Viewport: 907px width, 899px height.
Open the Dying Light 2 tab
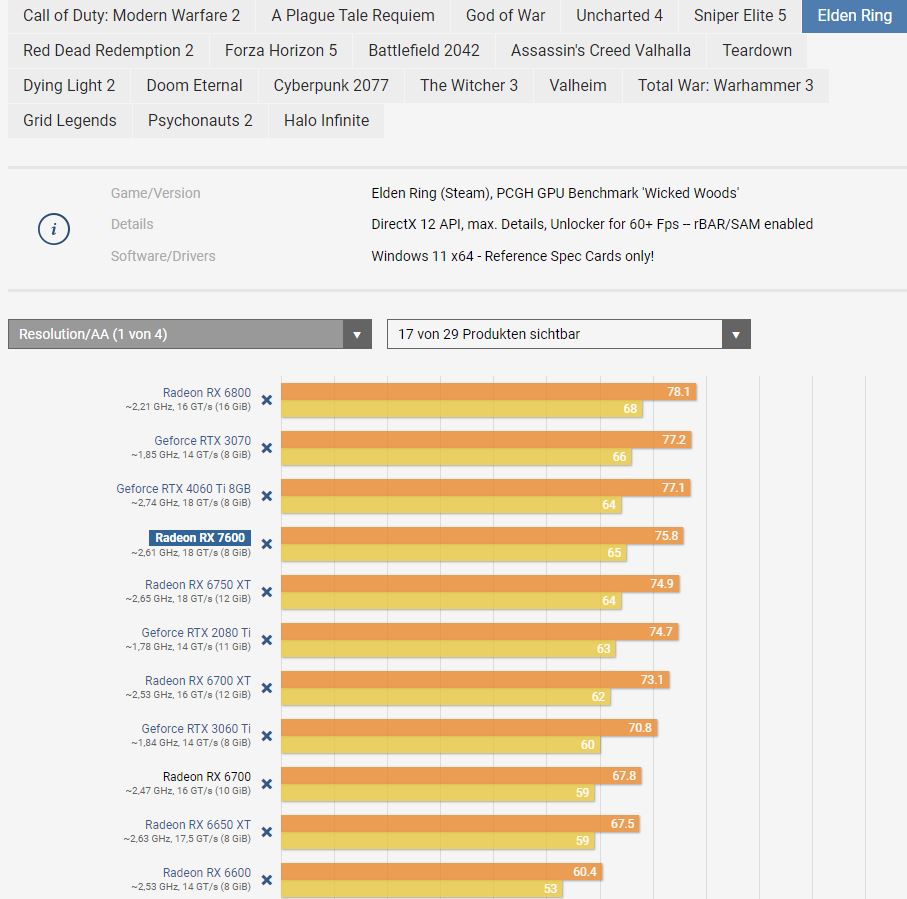point(69,86)
